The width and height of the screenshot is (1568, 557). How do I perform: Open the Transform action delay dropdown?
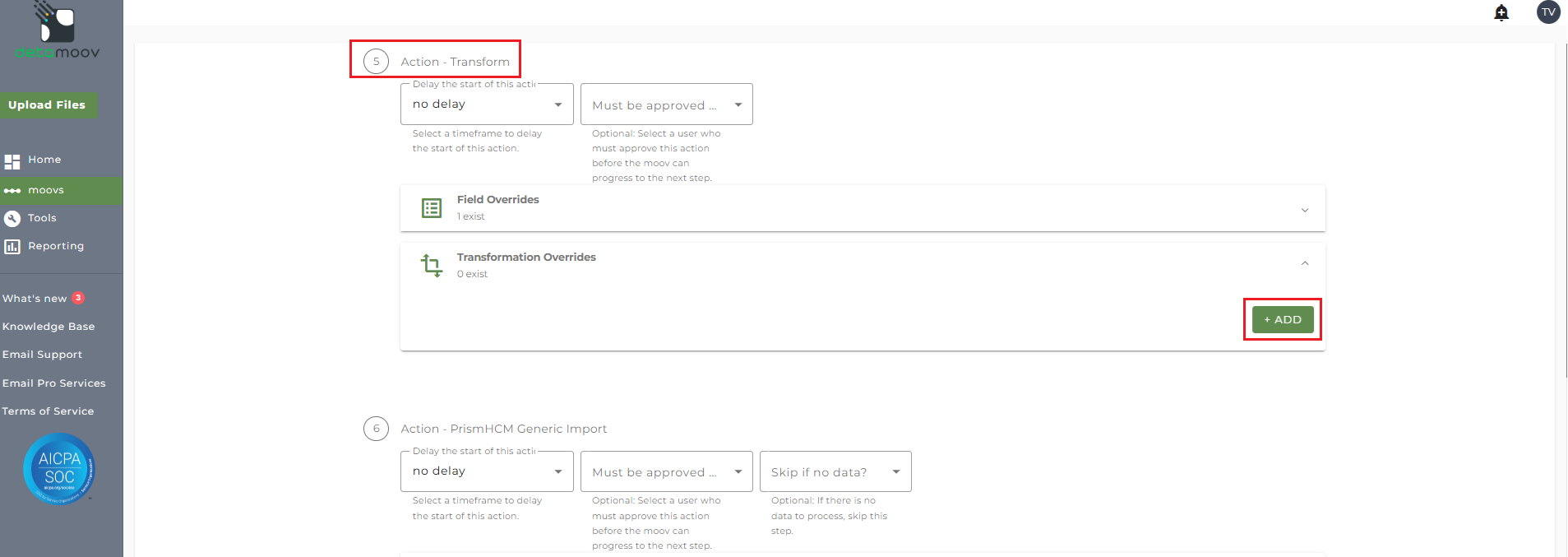(x=487, y=104)
